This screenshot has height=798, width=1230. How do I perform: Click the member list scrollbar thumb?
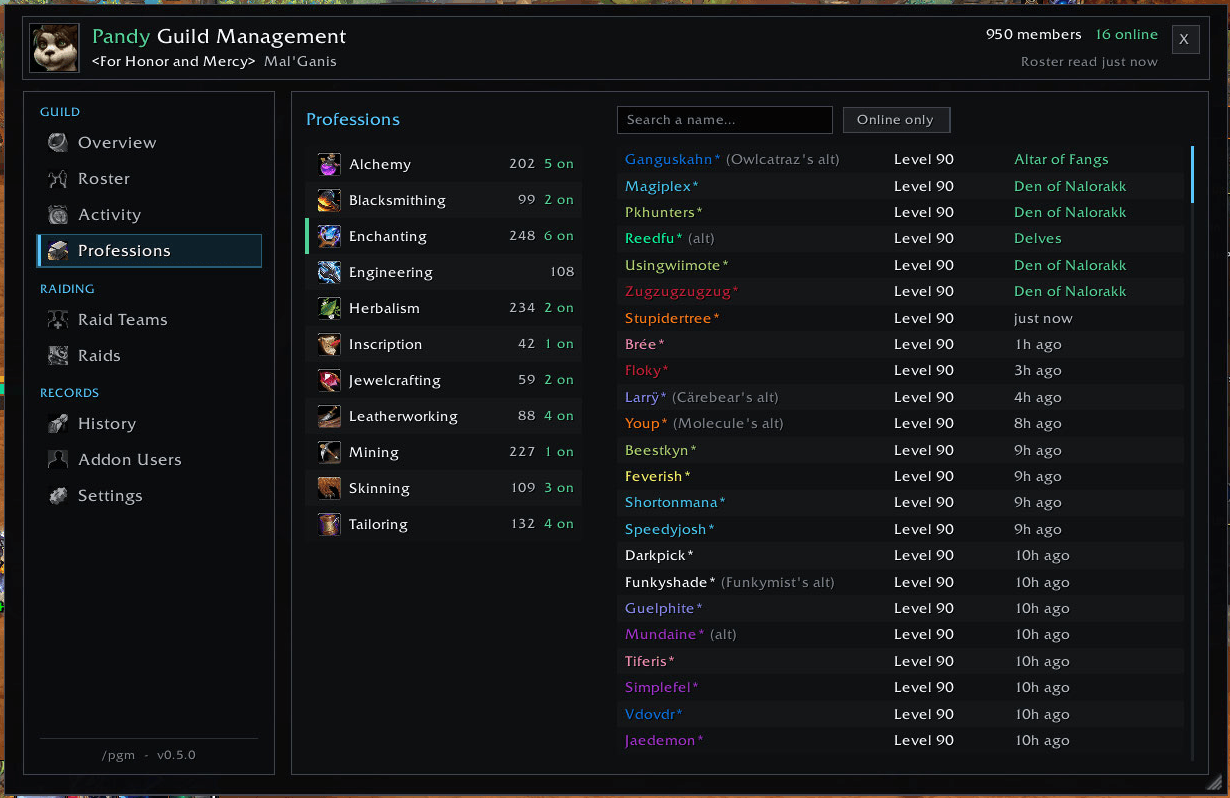click(x=1192, y=175)
